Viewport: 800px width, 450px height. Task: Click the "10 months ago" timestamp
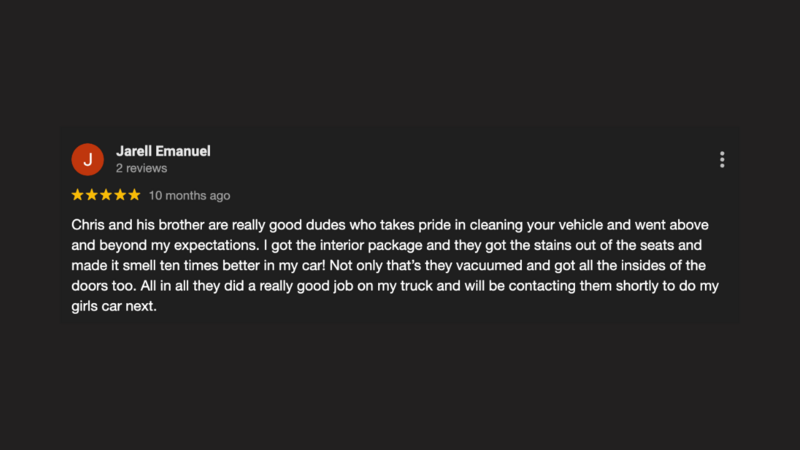click(x=189, y=195)
